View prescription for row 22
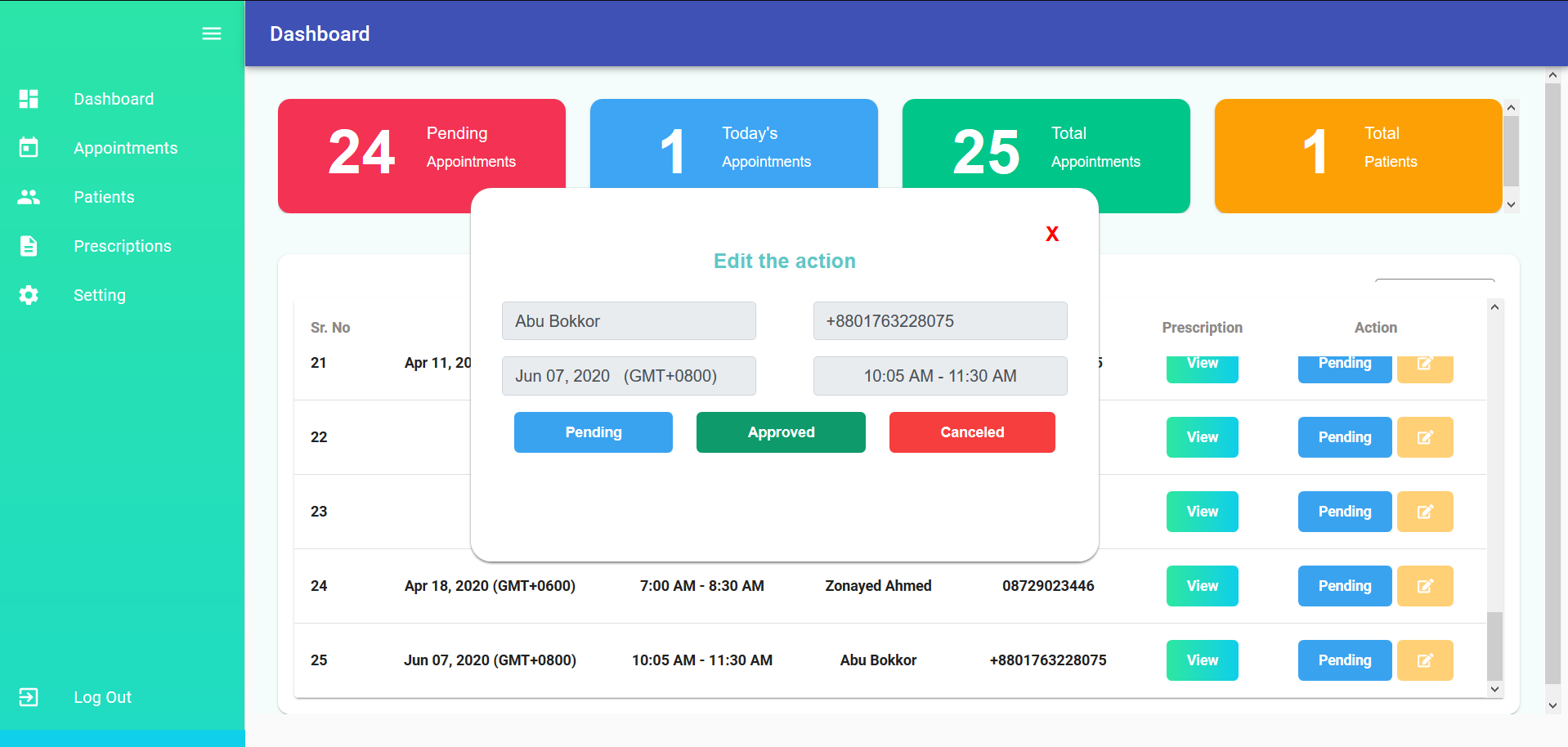The width and height of the screenshot is (1568, 747). [1203, 437]
